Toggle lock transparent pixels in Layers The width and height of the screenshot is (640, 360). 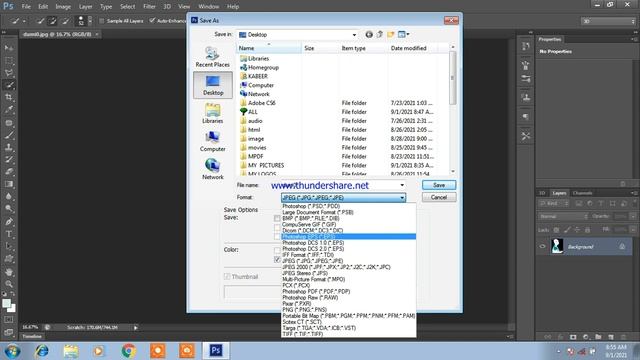(557, 230)
